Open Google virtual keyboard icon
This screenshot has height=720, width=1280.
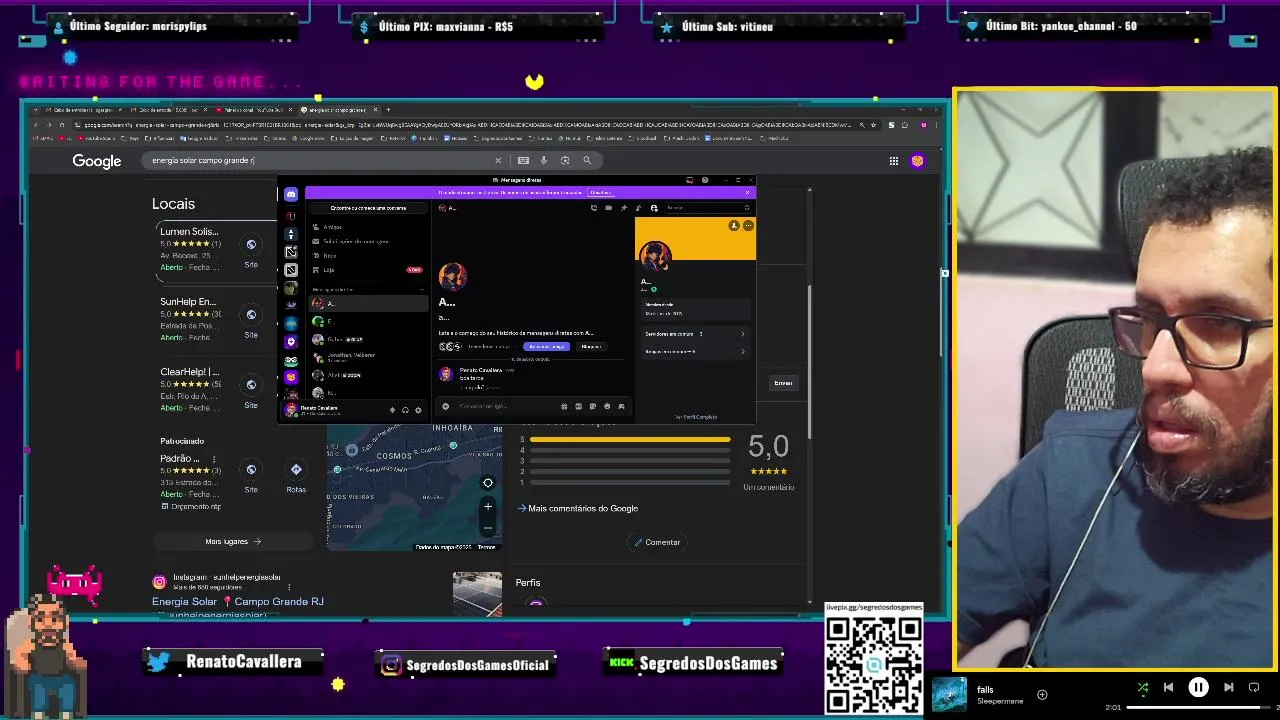pos(523,160)
